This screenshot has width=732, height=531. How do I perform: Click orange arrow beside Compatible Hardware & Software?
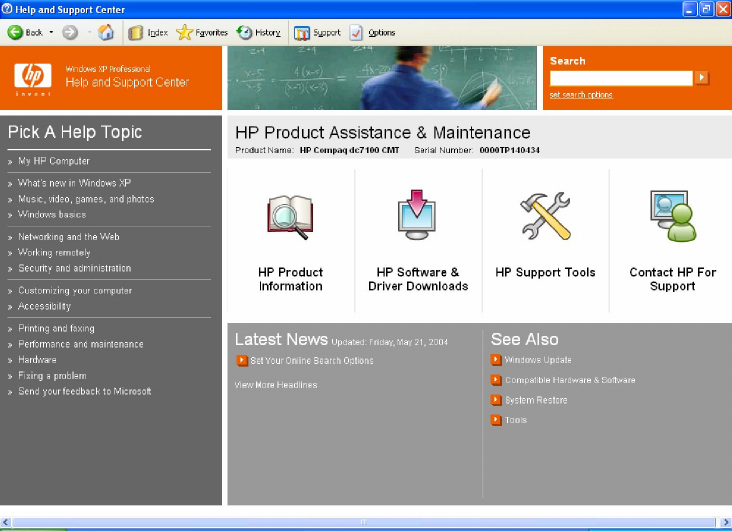click(x=496, y=380)
